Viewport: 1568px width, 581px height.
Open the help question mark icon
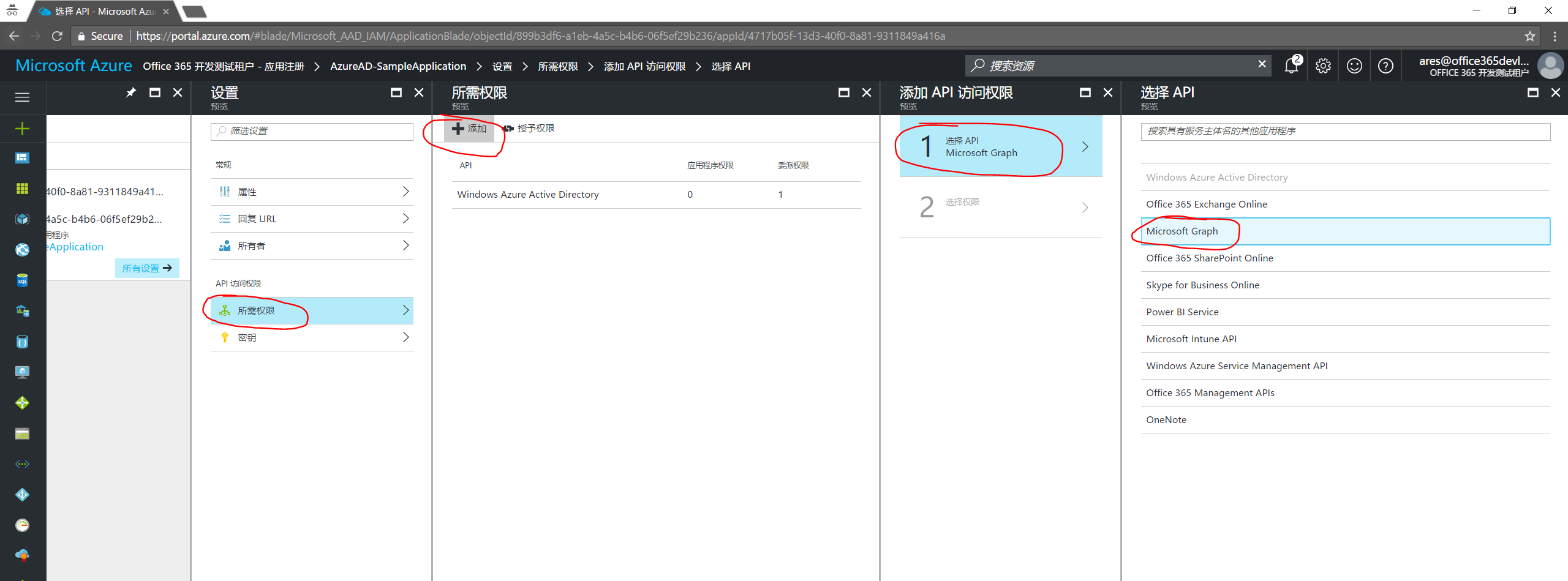click(1385, 66)
